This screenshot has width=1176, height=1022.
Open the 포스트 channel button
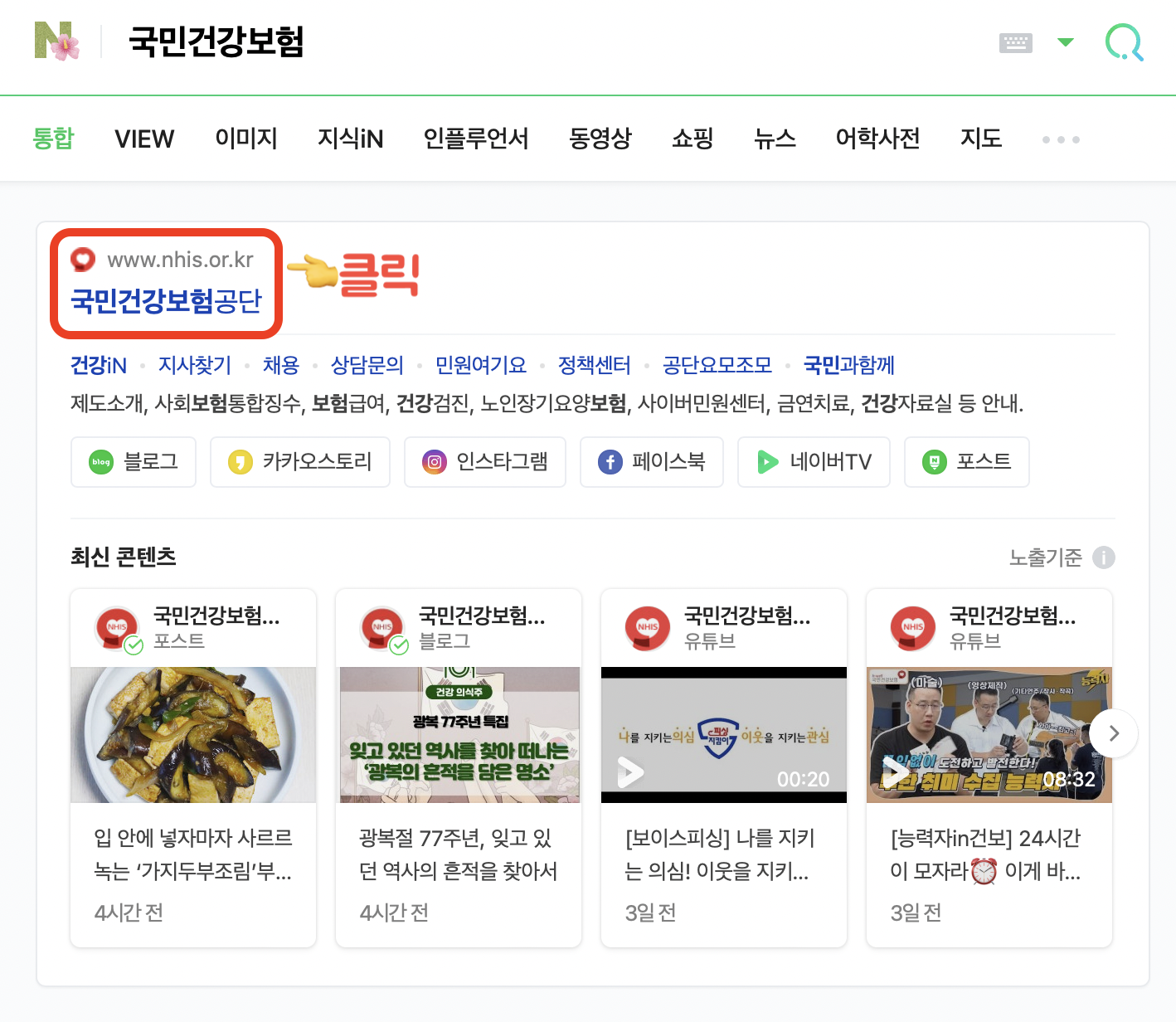click(x=967, y=462)
